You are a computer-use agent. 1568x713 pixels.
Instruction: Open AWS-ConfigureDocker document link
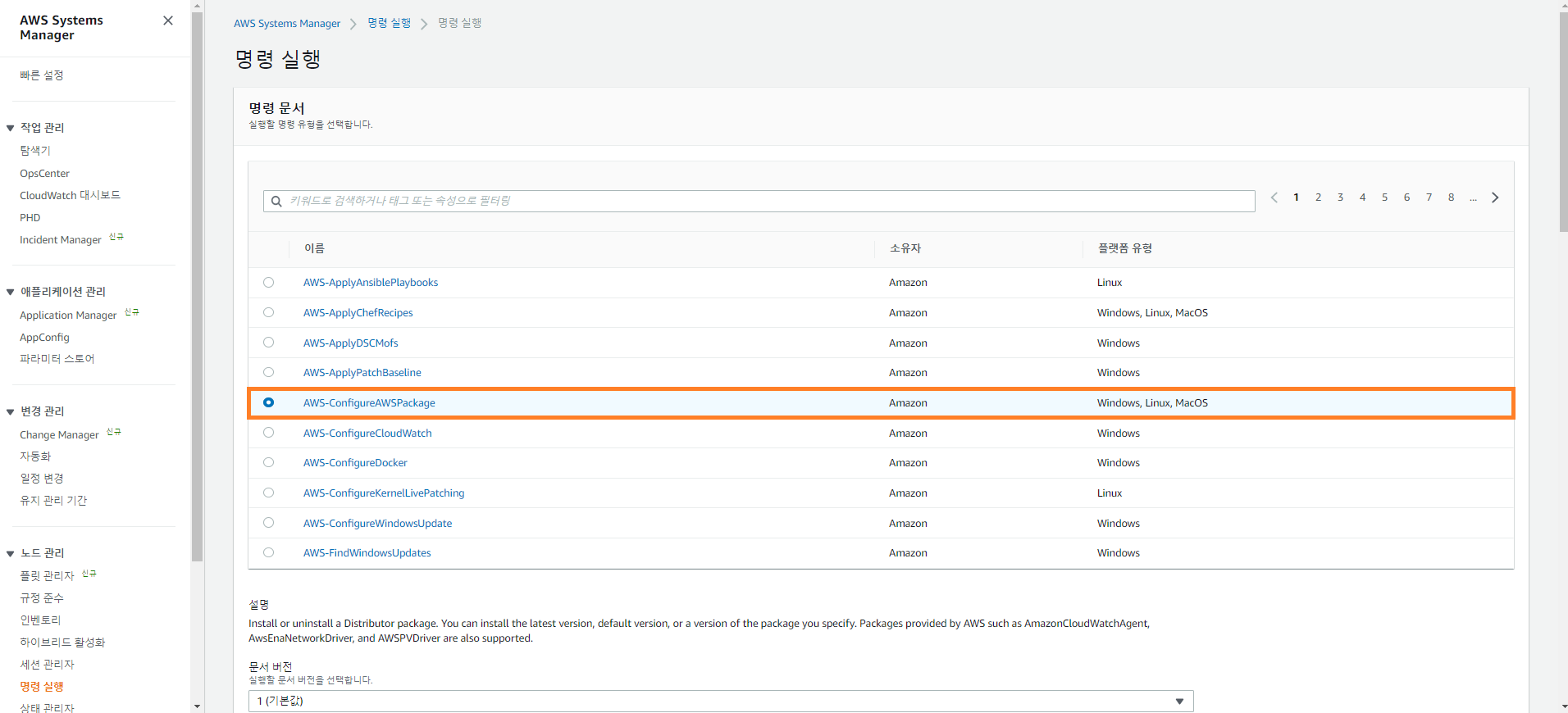(x=355, y=463)
